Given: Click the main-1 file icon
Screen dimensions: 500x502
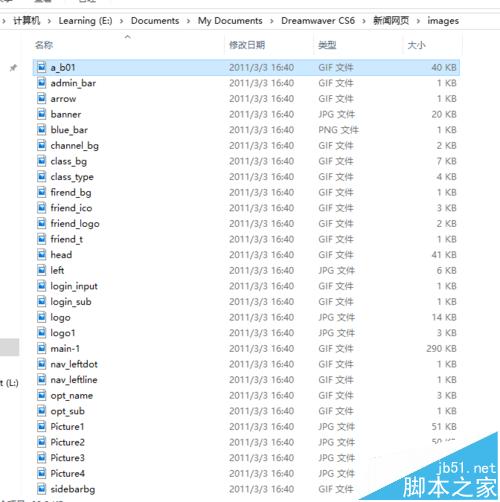Looking at the screenshot, I should [x=41, y=348].
